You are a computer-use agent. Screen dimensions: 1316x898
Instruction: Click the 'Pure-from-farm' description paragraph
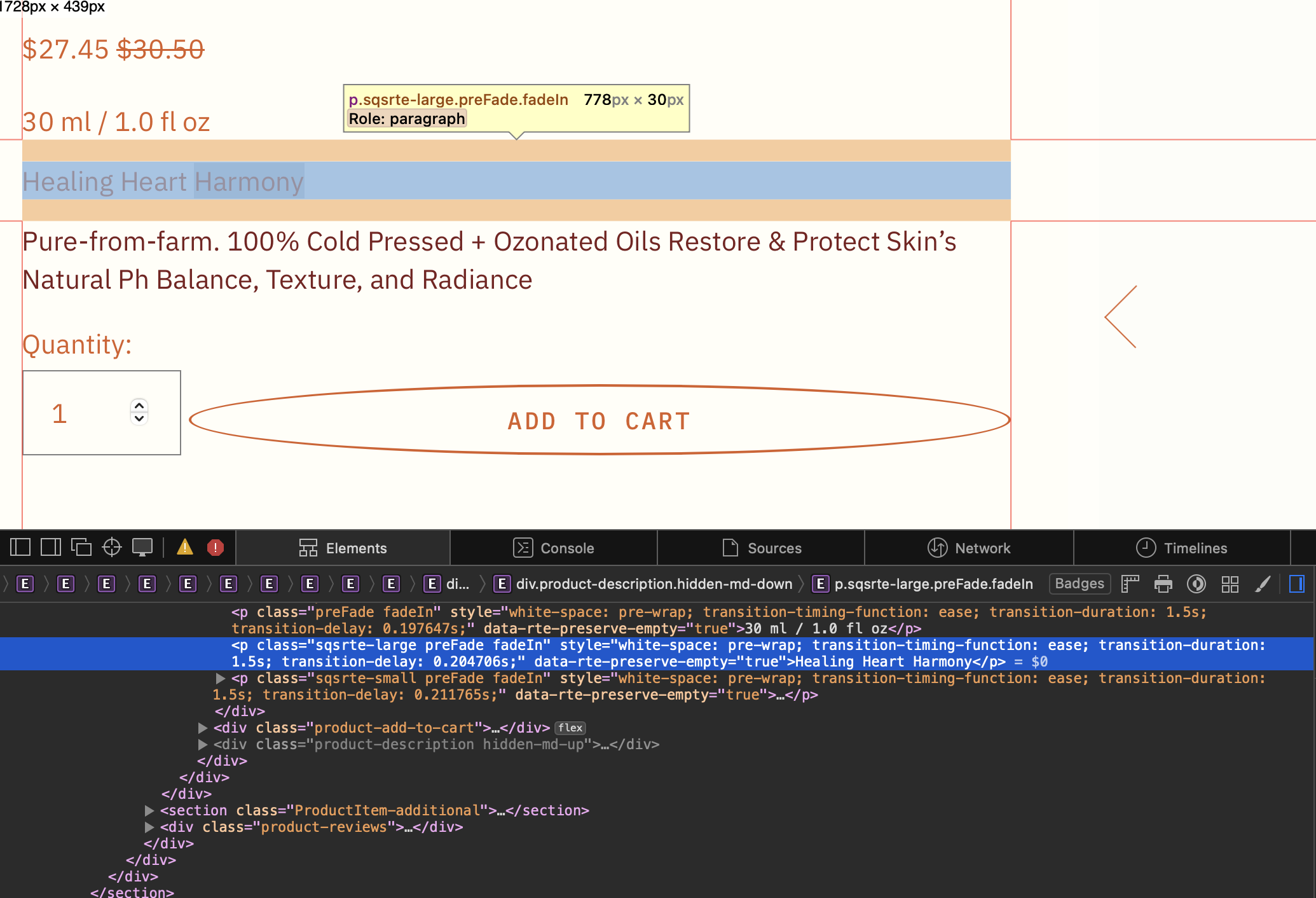(x=490, y=260)
